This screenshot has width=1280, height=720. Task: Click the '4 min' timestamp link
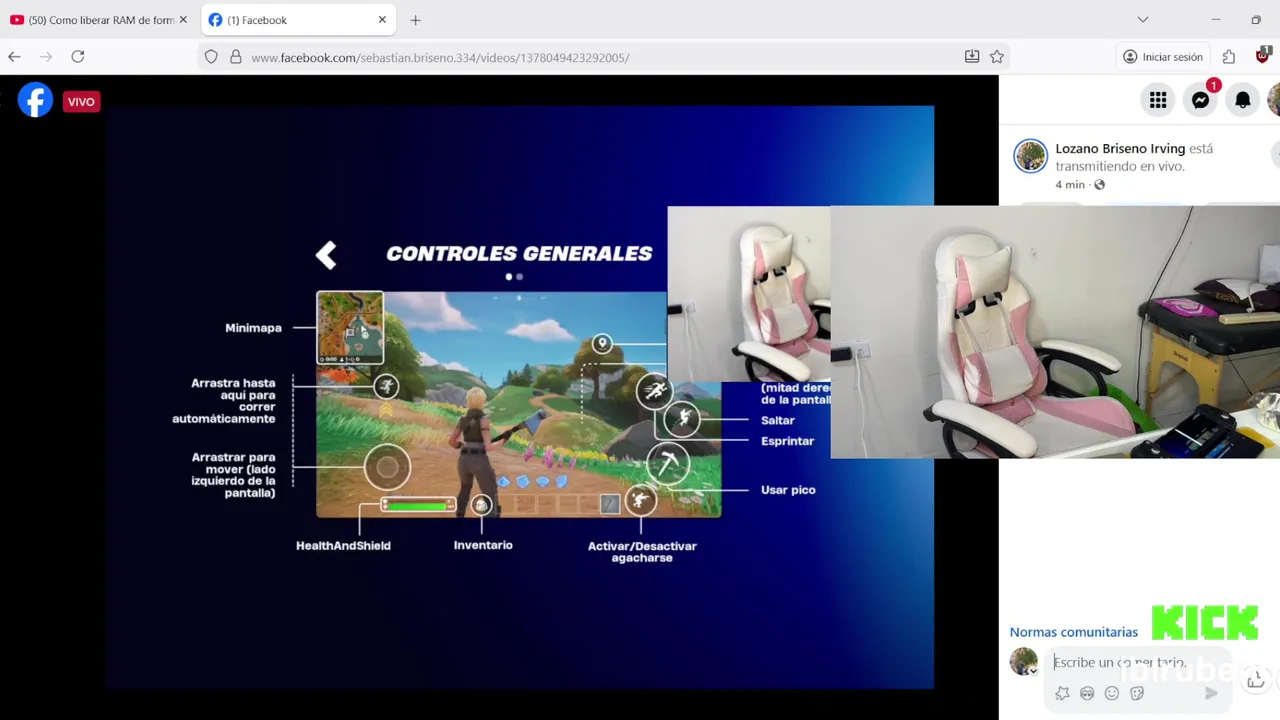click(x=1070, y=185)
